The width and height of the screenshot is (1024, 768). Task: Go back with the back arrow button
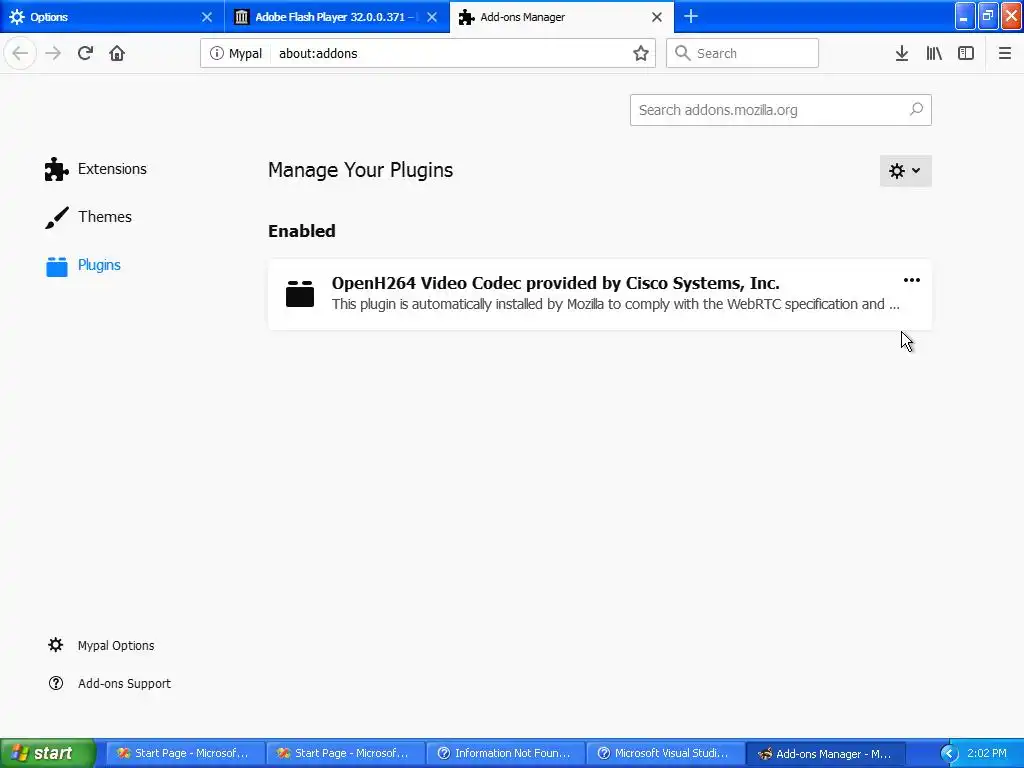click(20, 53)
